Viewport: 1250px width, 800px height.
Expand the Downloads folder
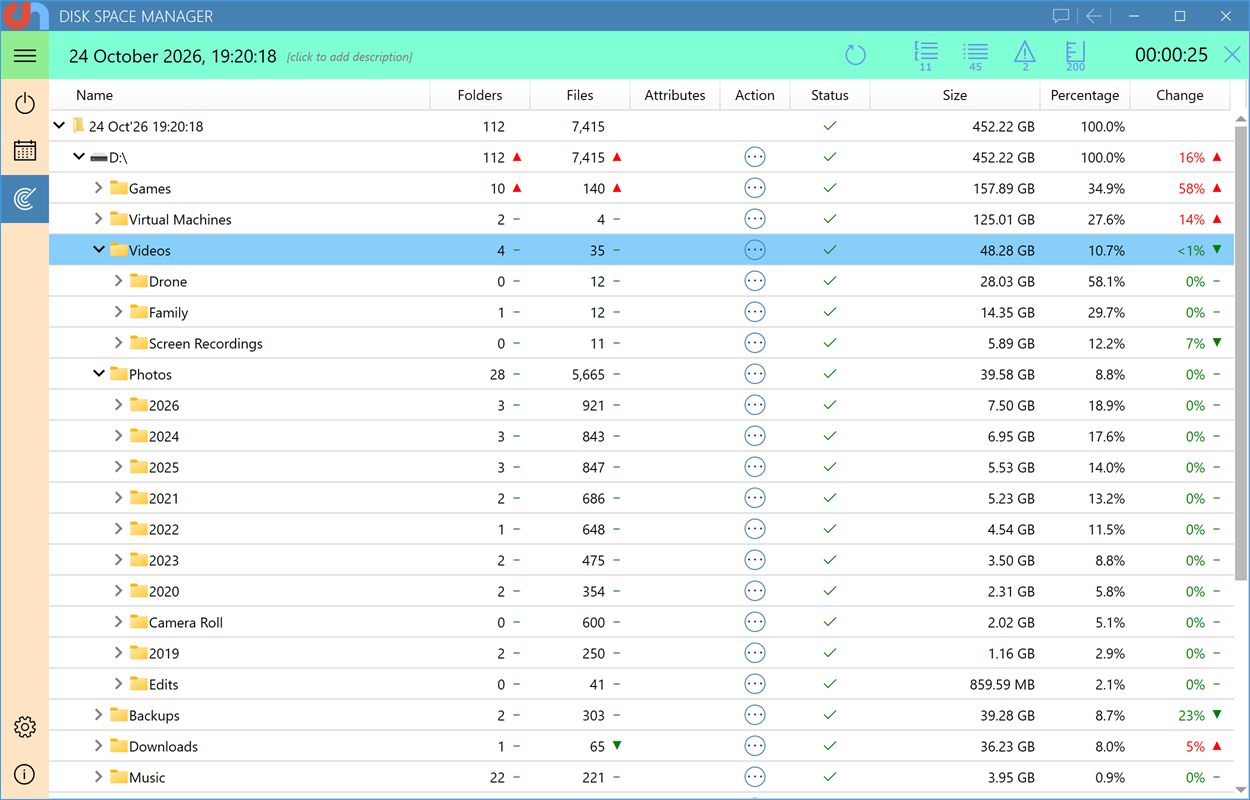tap(99, 746)
